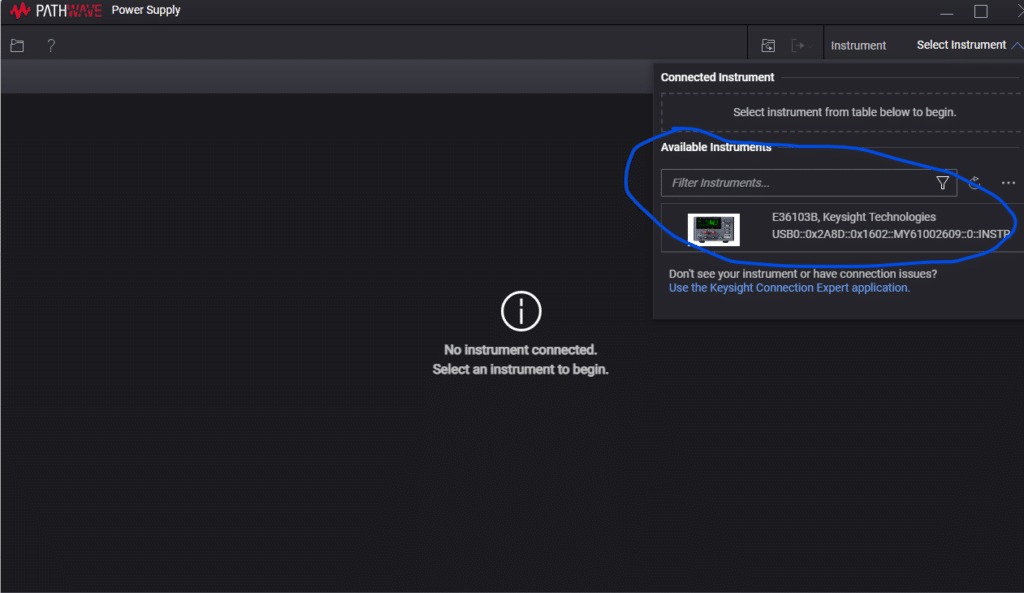Minimize the PathWave Power Supply window
The height and width of the screenshot is (593, 1024).
pyautogui.click(x=946, y=12)
